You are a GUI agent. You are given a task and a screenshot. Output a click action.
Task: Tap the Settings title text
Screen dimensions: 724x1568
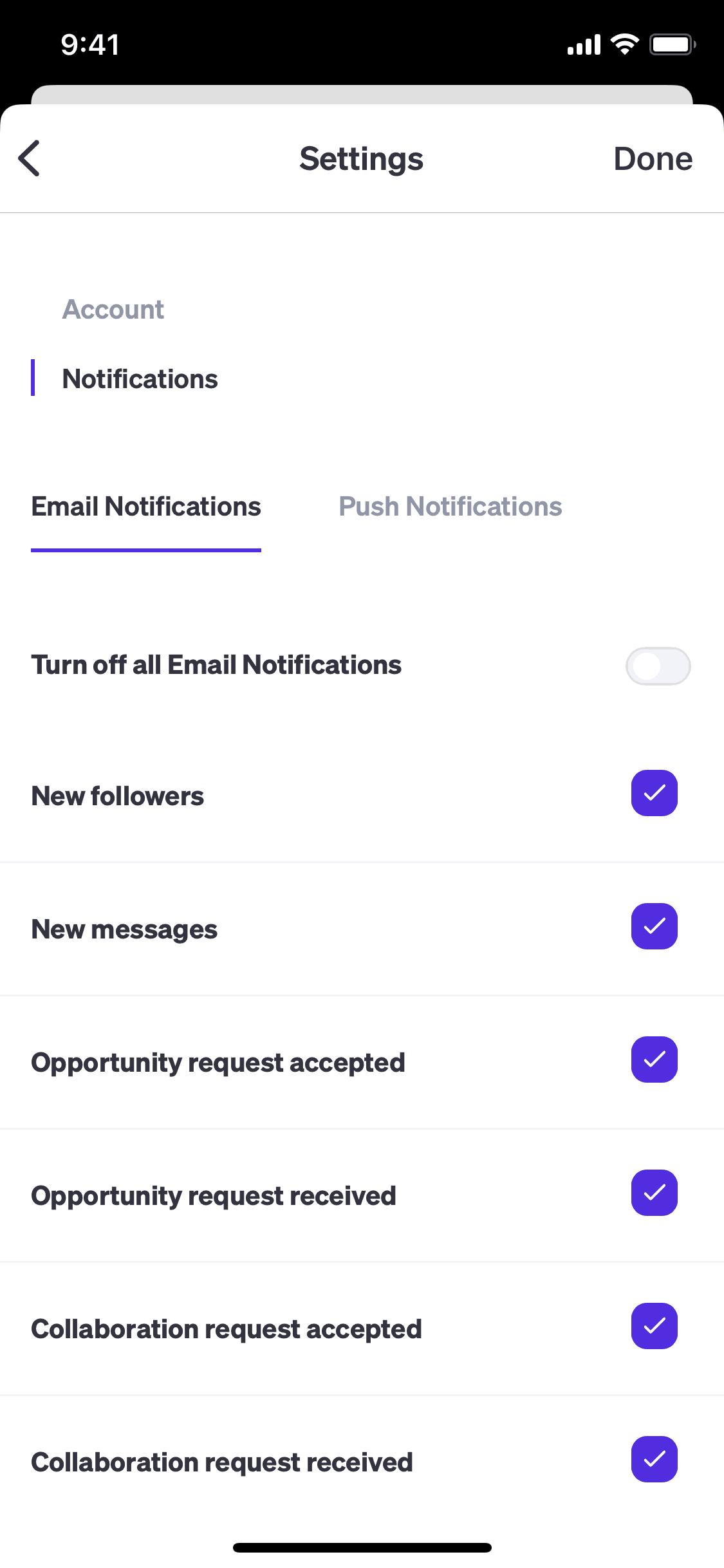click(x=362, y=159)
